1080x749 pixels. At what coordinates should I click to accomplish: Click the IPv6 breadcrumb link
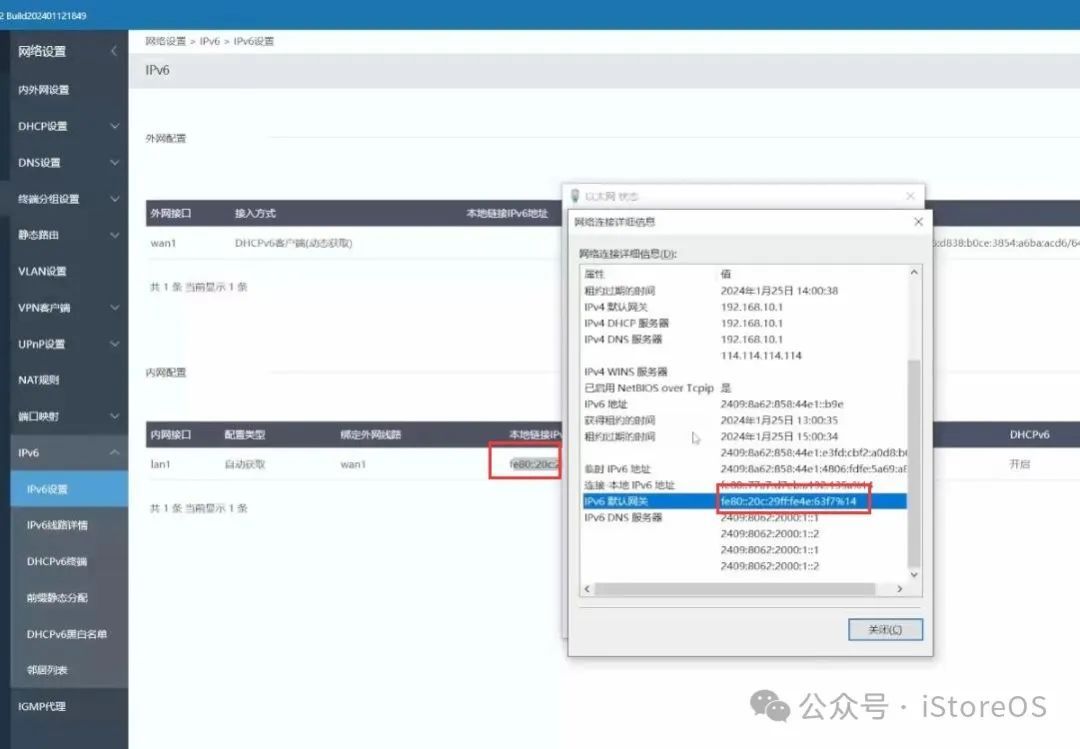pos(209,41)
